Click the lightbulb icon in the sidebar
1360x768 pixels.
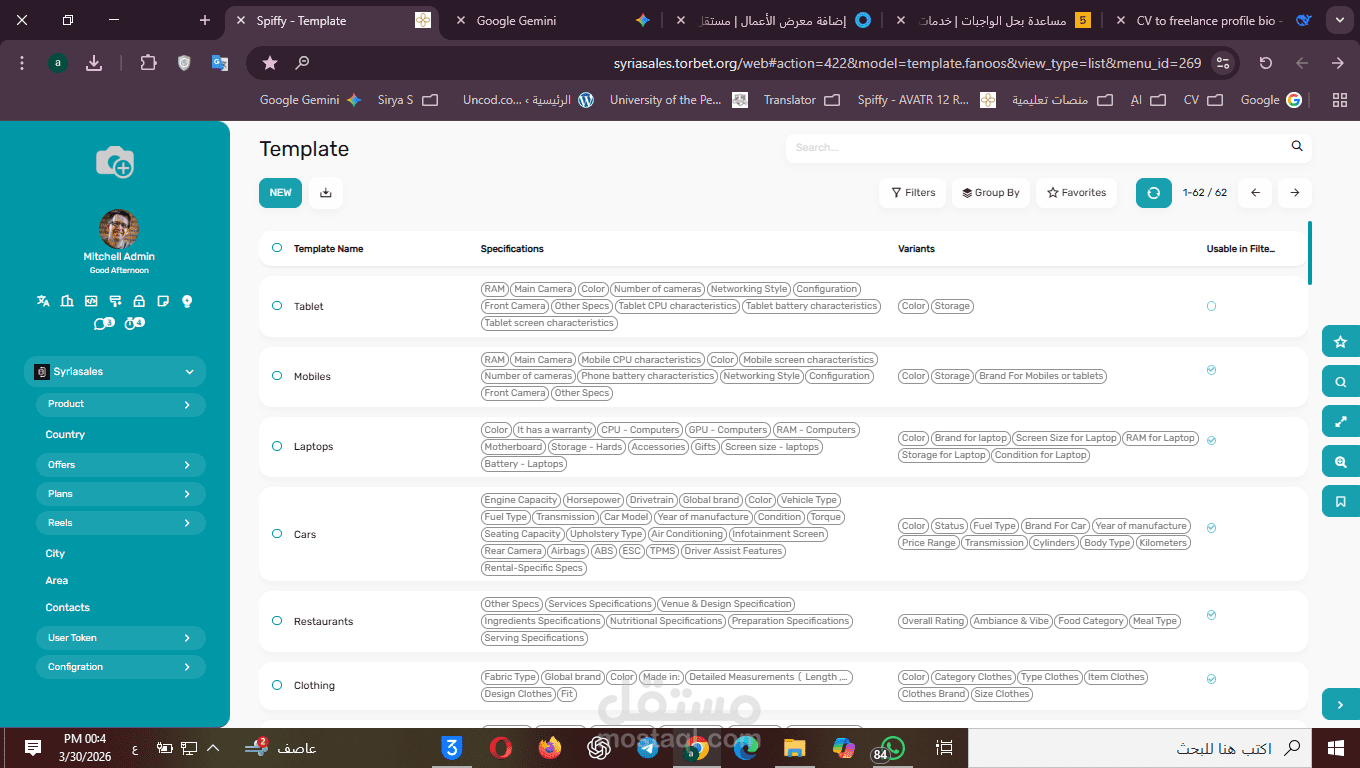click(187, 301)
